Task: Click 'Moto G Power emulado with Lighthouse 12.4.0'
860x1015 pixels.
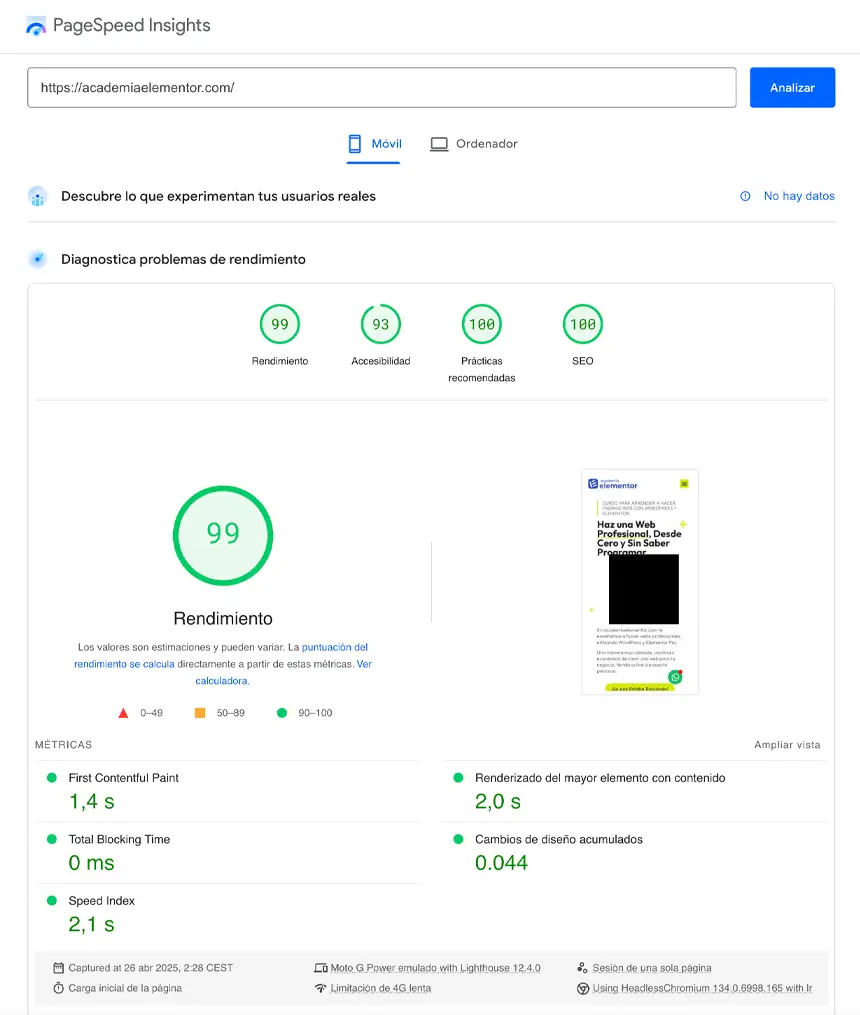Action: pyautogui.click(x=436, y=968)
